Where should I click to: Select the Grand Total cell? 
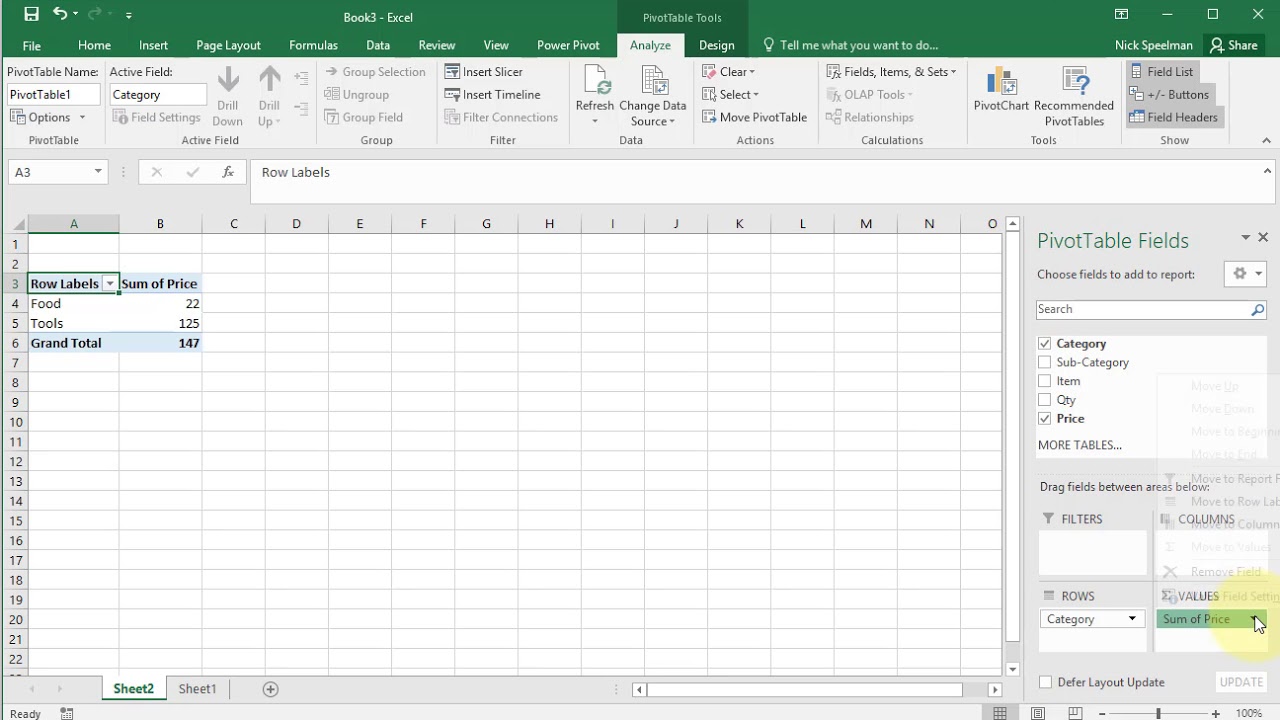coord(74,343)
